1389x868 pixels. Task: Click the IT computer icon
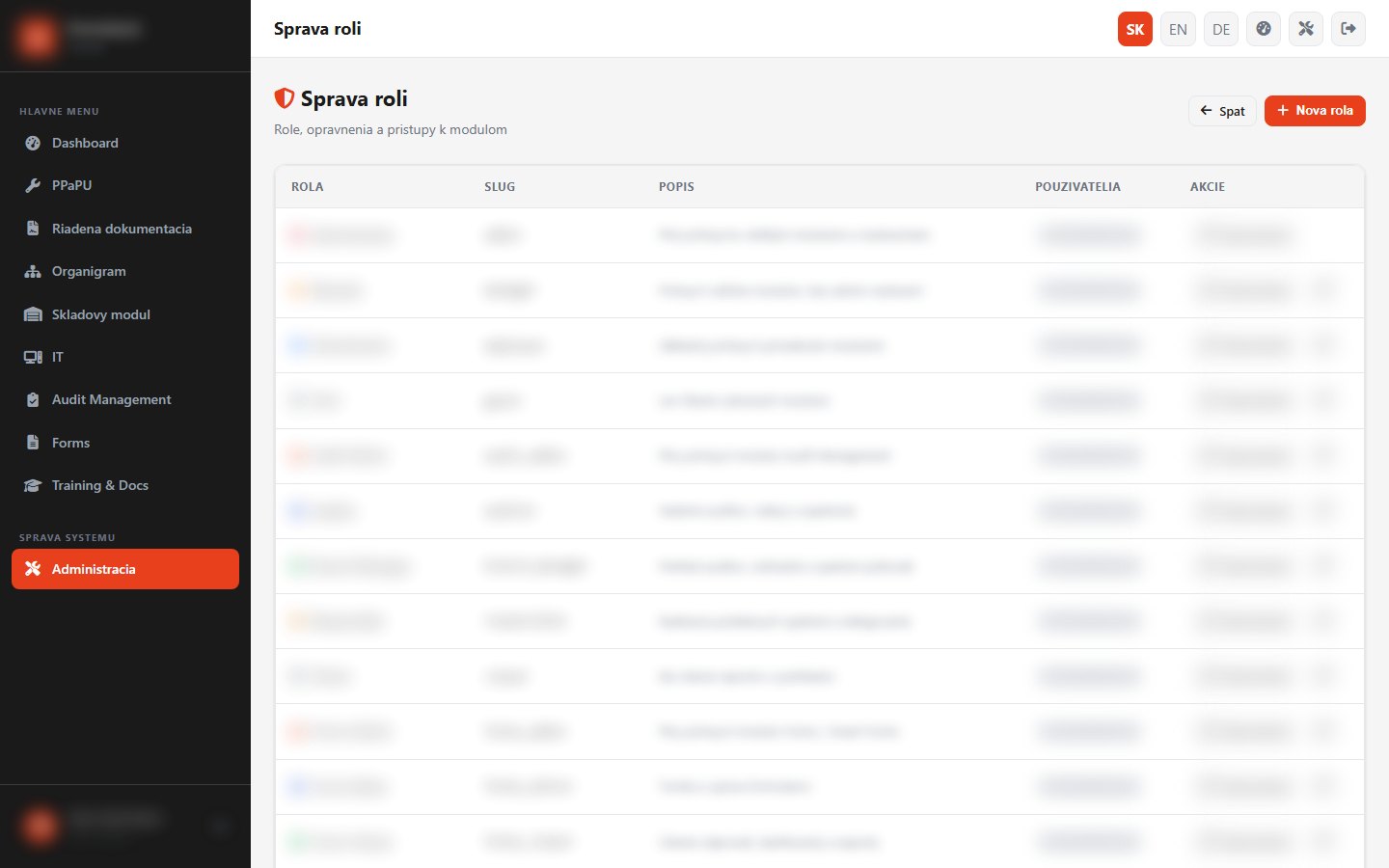pos(33,357)
